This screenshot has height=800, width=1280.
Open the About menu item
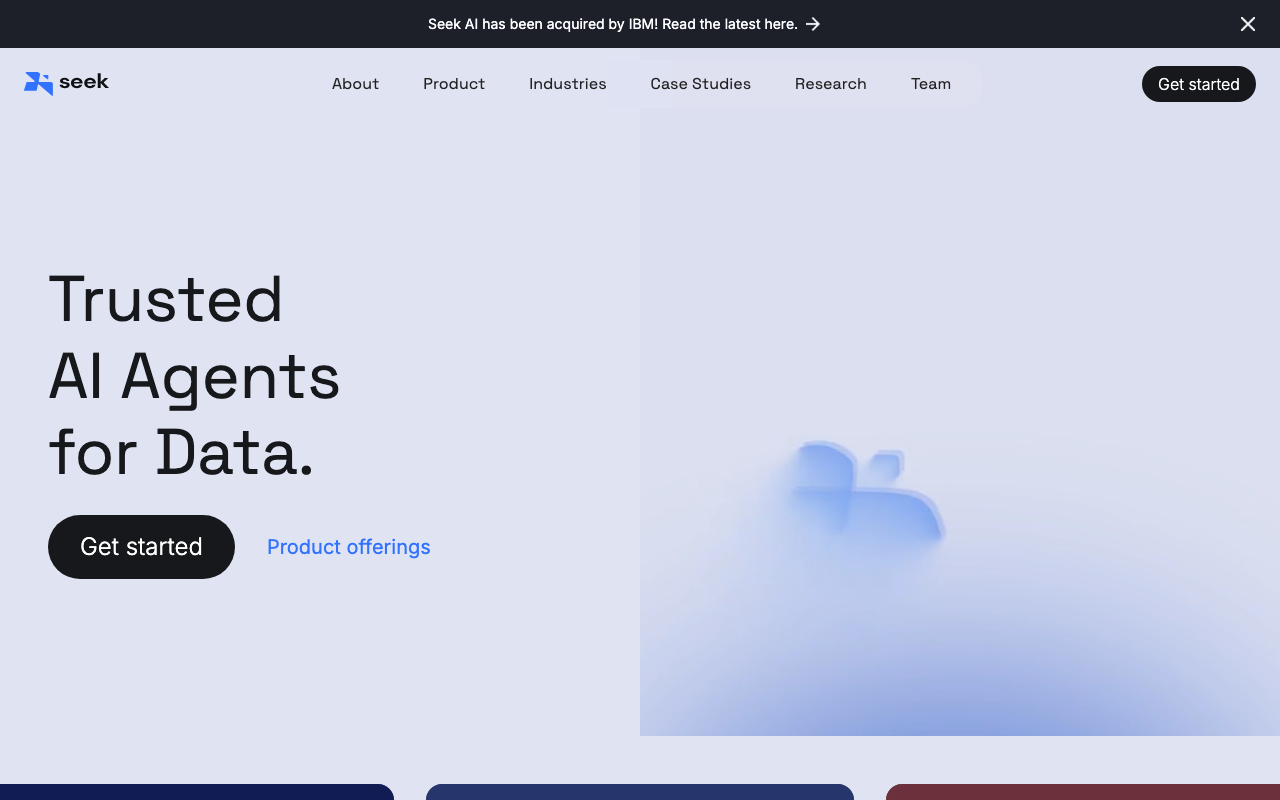coord(355,84)
